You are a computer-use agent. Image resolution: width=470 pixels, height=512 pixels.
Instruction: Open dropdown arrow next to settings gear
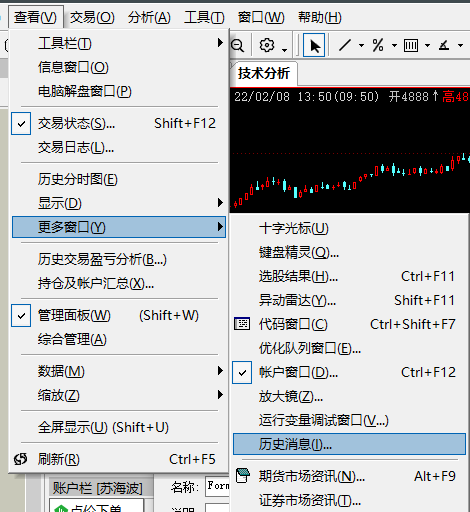point(284,50)
